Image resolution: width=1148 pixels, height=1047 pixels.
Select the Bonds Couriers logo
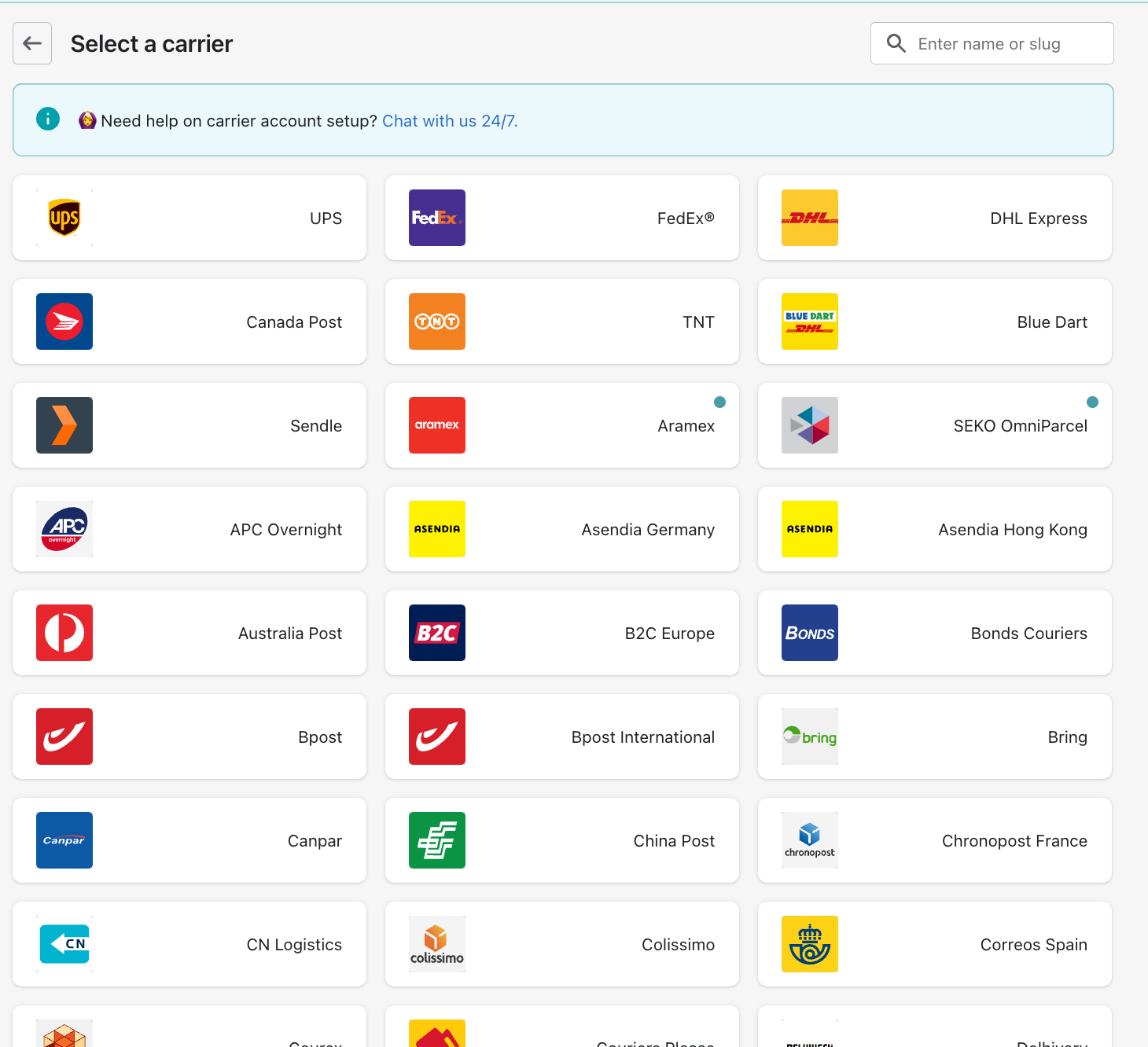810,633
